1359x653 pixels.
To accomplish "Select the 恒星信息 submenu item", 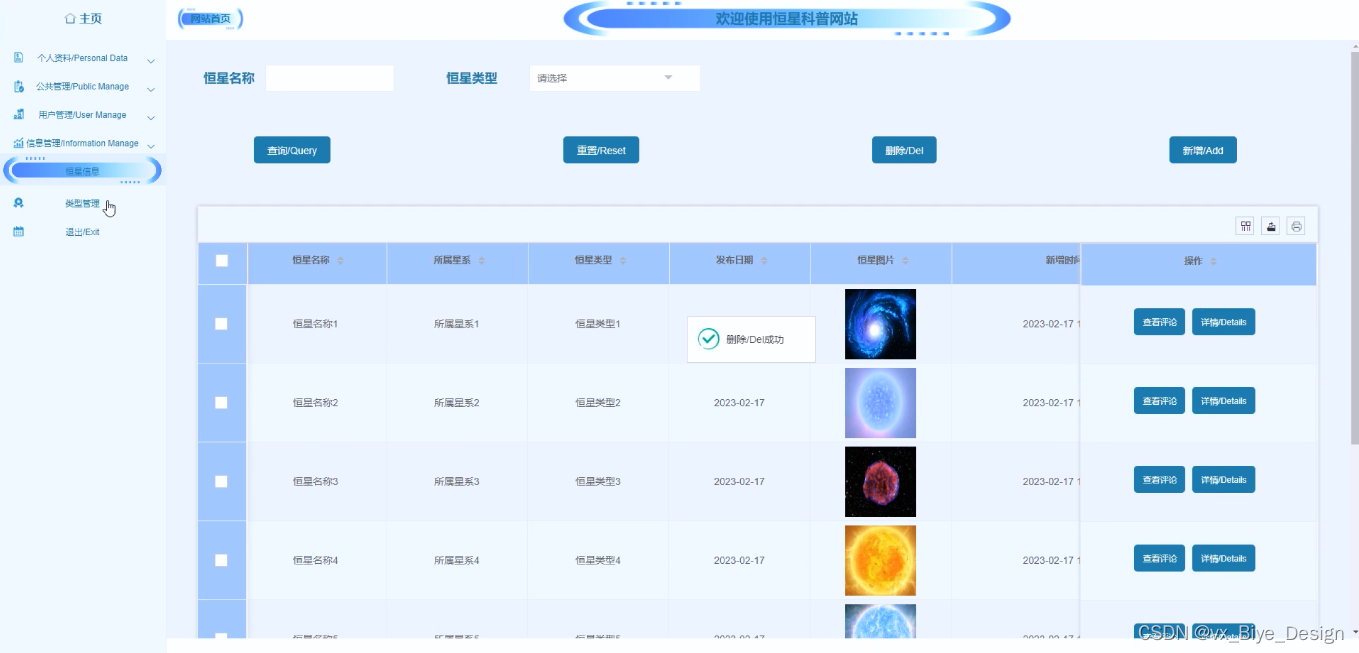I will pyautogui.click(x=82, y=171).
